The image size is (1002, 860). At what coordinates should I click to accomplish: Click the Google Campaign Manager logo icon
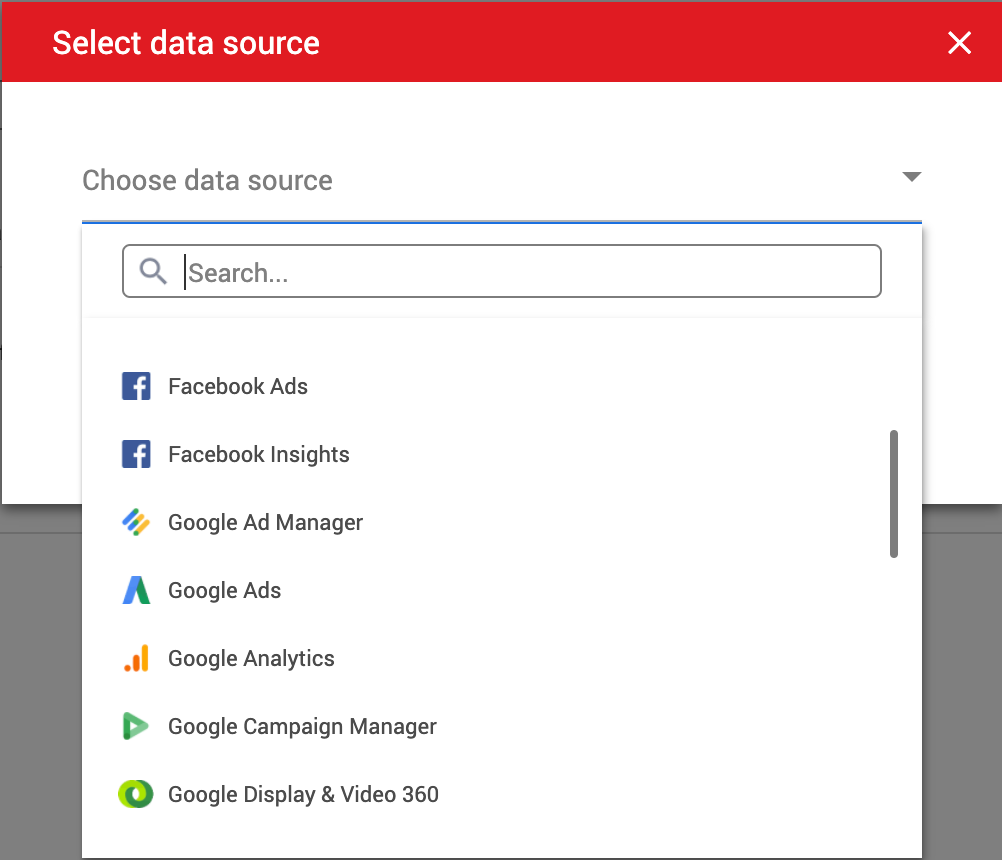(x=136, y=726)
